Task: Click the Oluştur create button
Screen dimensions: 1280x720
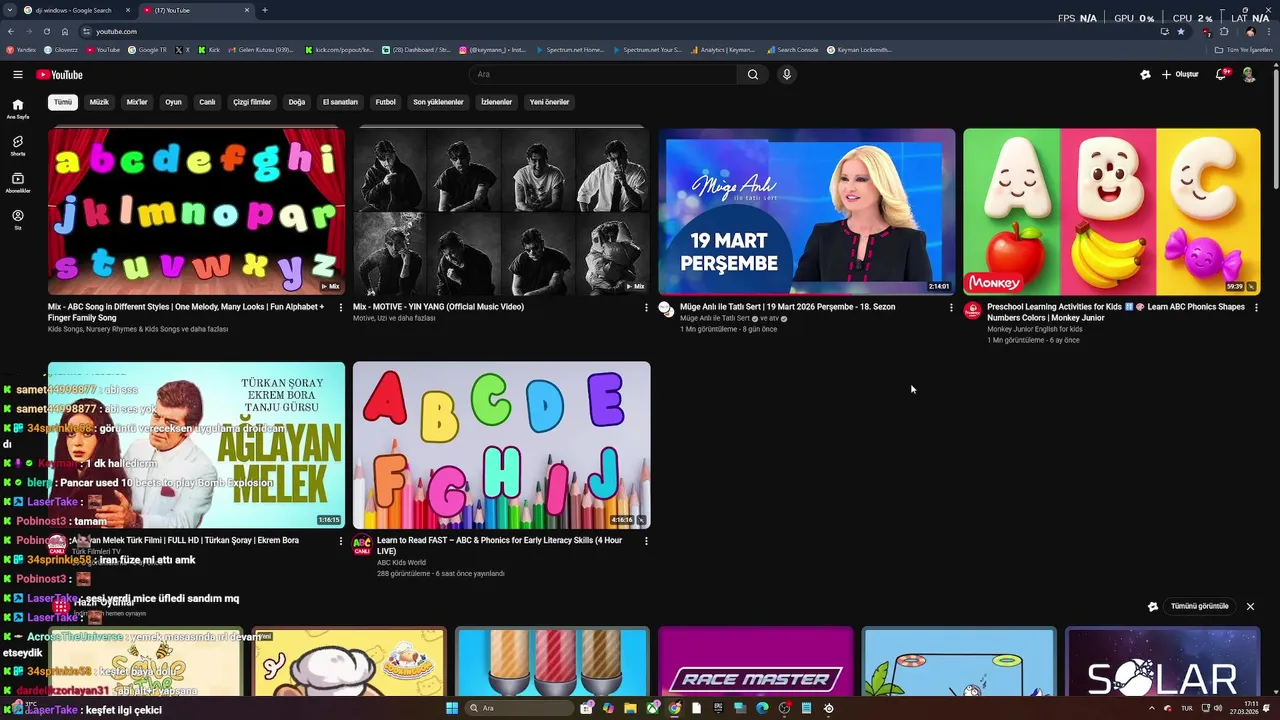Action: (x=1180, y=74)
